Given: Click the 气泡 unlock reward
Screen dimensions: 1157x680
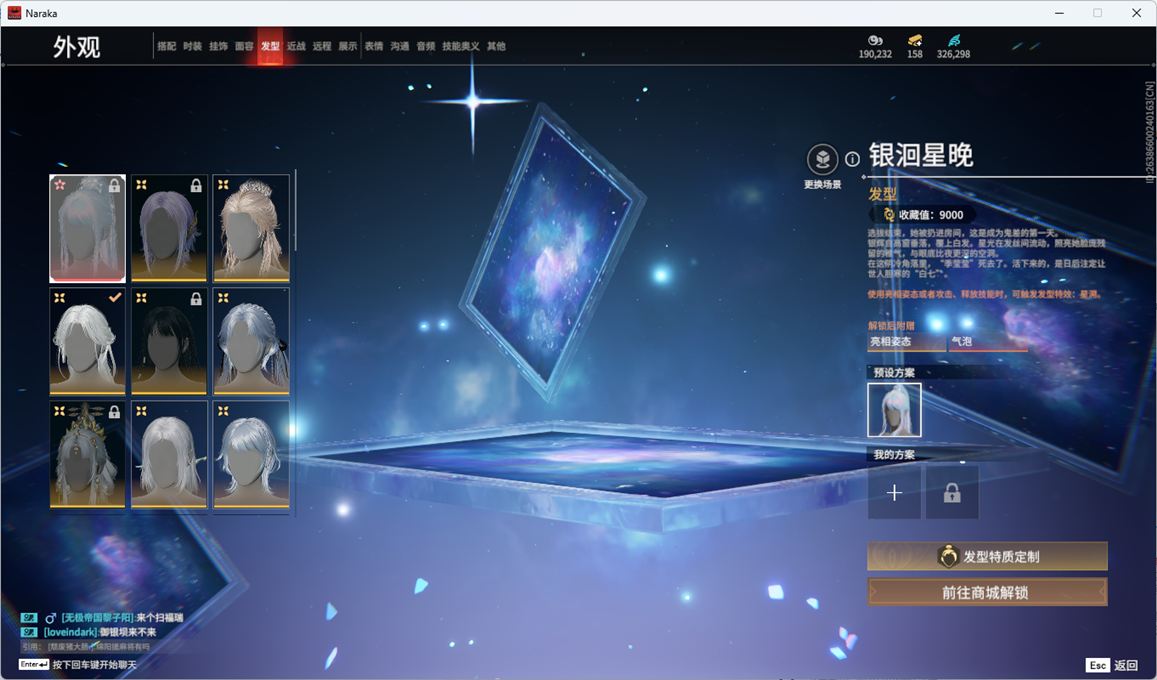Looking at the screenshot, I should pyautogui.click(x=988, y=342).
